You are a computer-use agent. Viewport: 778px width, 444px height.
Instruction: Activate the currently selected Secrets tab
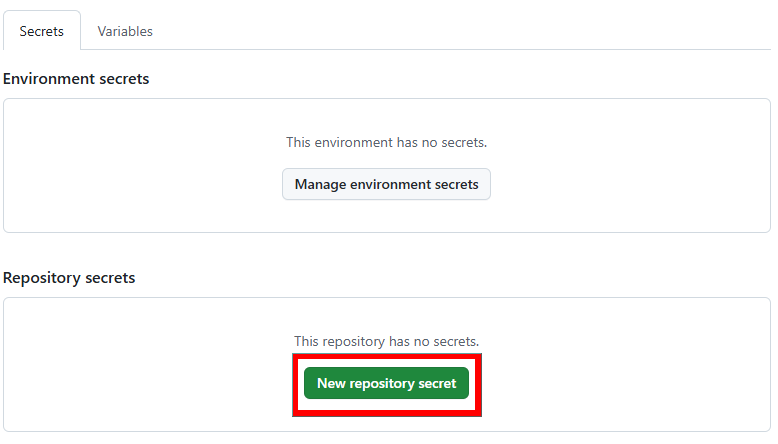tap(41, 31)
